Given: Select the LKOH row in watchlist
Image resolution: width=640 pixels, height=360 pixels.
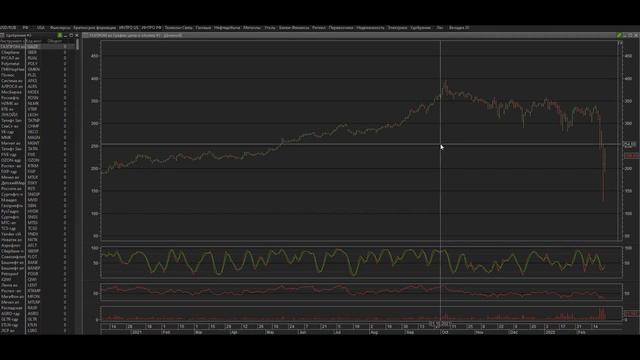Looking at the screenshot, I should [x=38, y=115].
